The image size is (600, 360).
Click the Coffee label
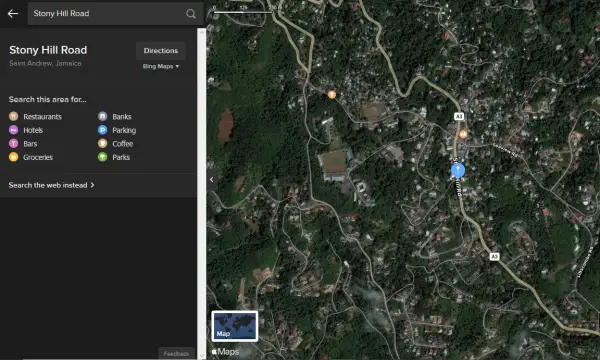(x=122, y=144)
